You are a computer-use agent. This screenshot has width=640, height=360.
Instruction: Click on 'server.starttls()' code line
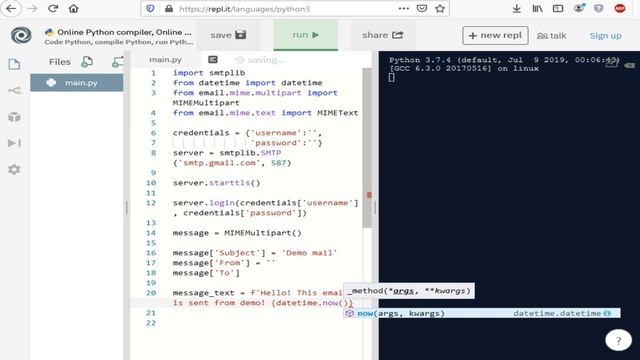[x=216, y=183]
